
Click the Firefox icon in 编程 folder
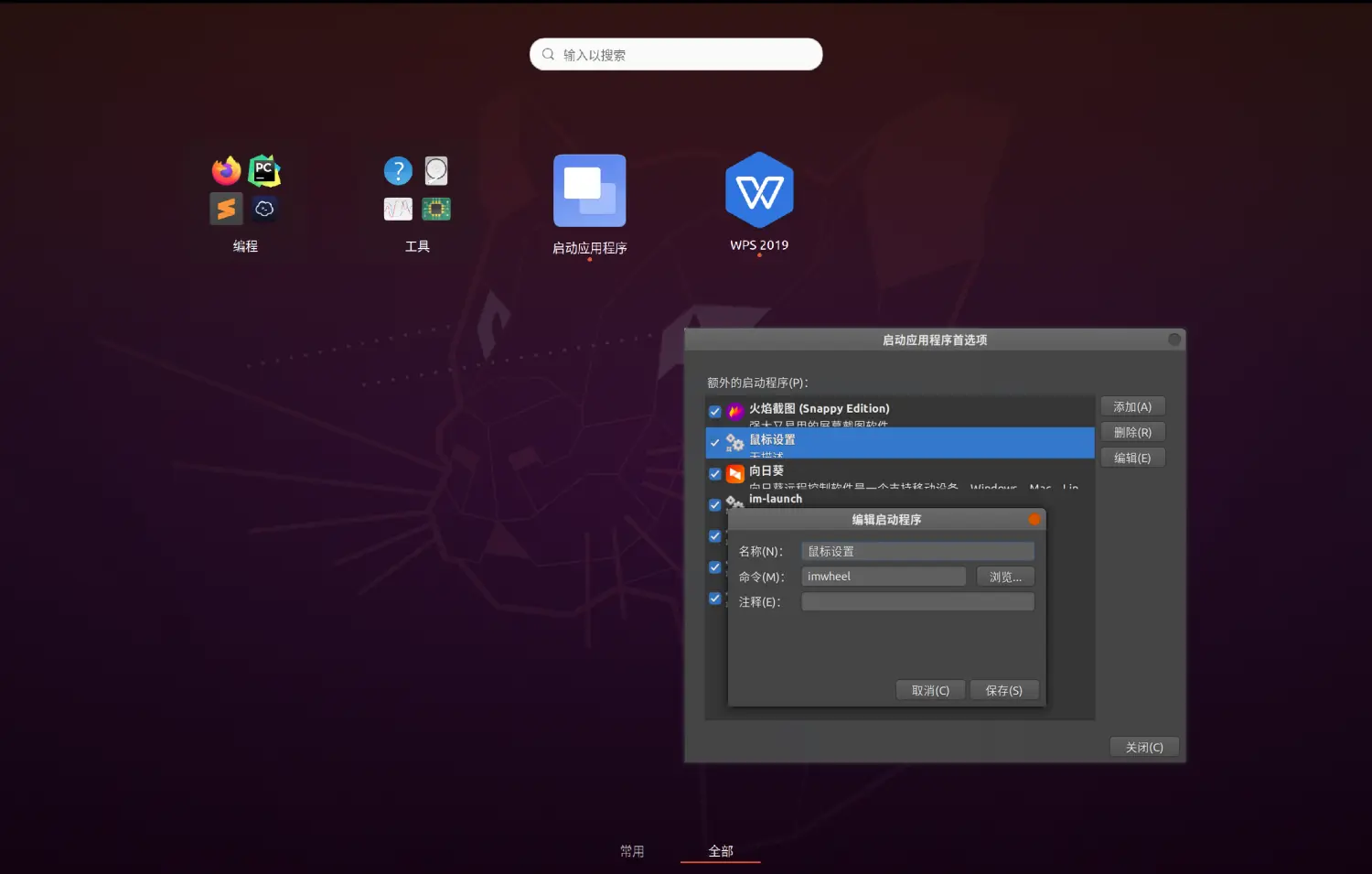tap(227, 170)
